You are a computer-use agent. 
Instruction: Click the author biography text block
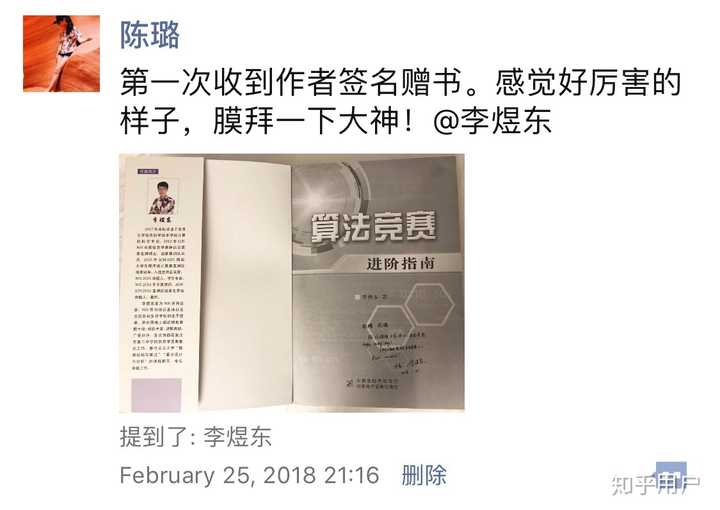159,298
